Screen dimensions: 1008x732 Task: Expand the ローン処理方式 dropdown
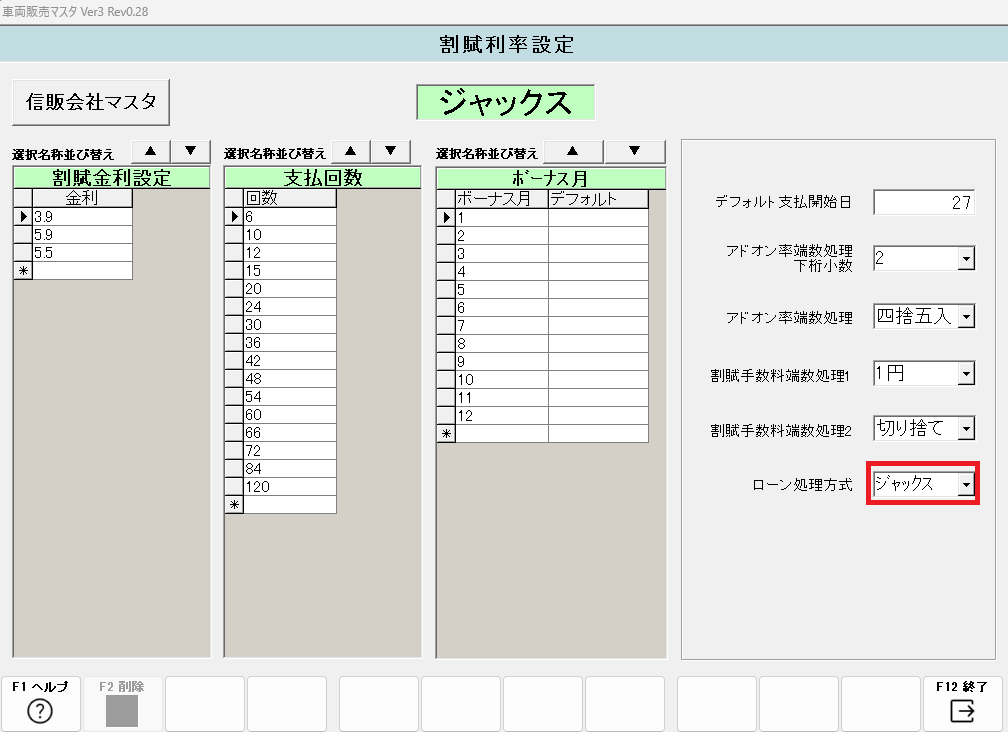point(966,485)
